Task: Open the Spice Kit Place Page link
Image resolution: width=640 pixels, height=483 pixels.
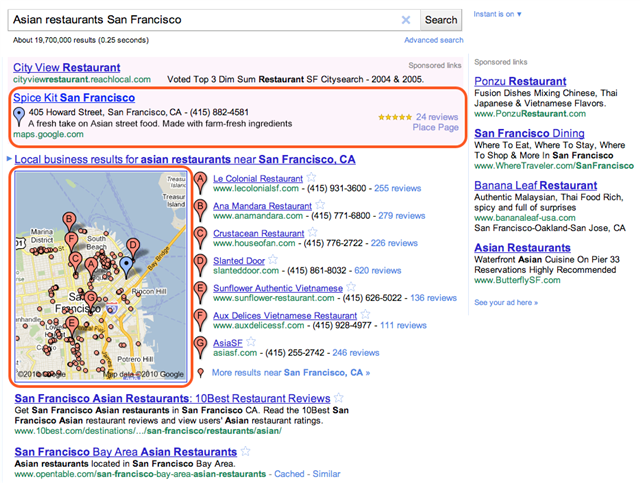Action: (x=435, y=128)
